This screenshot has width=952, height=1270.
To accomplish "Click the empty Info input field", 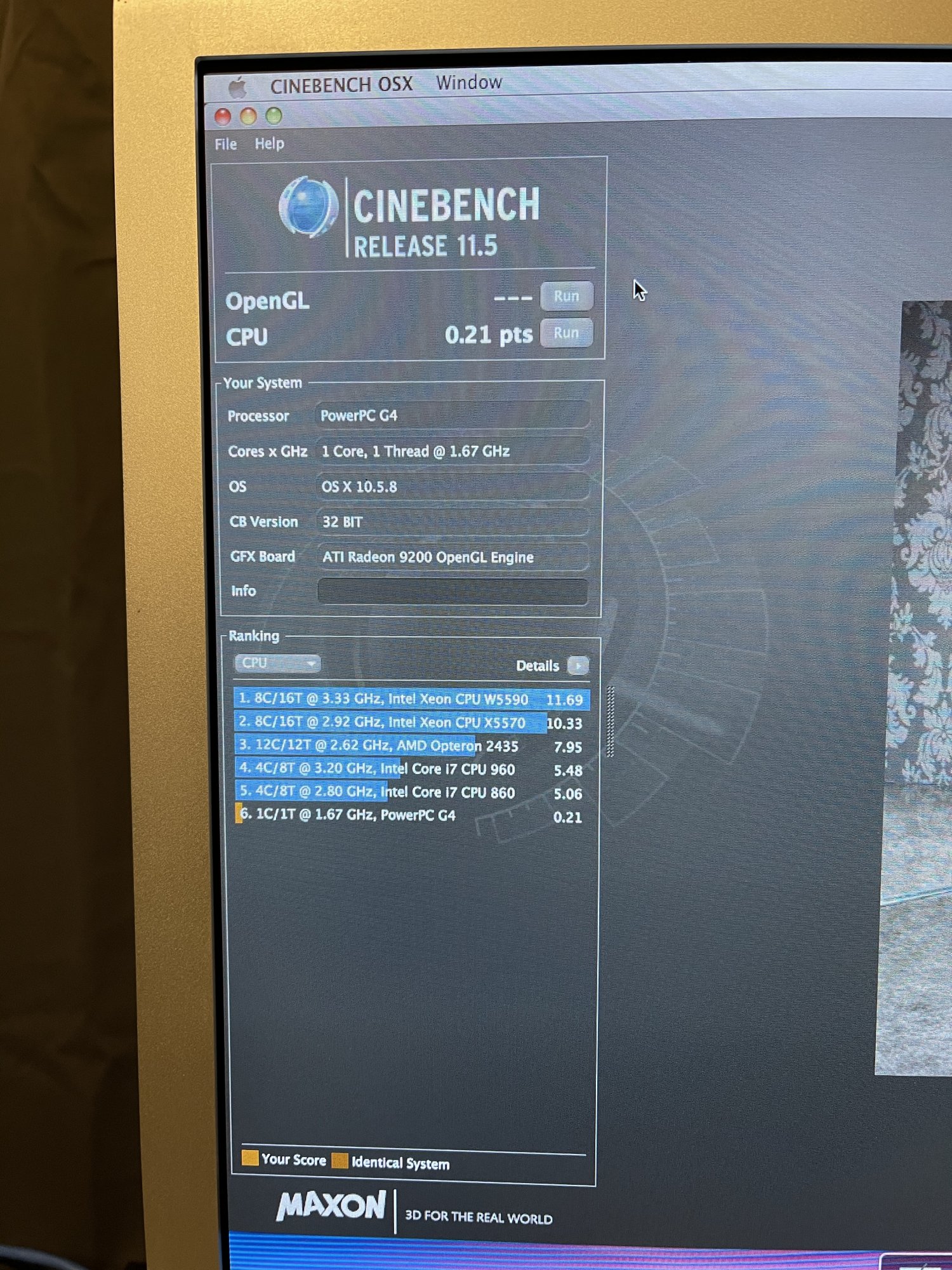I will tap(453, 591).
